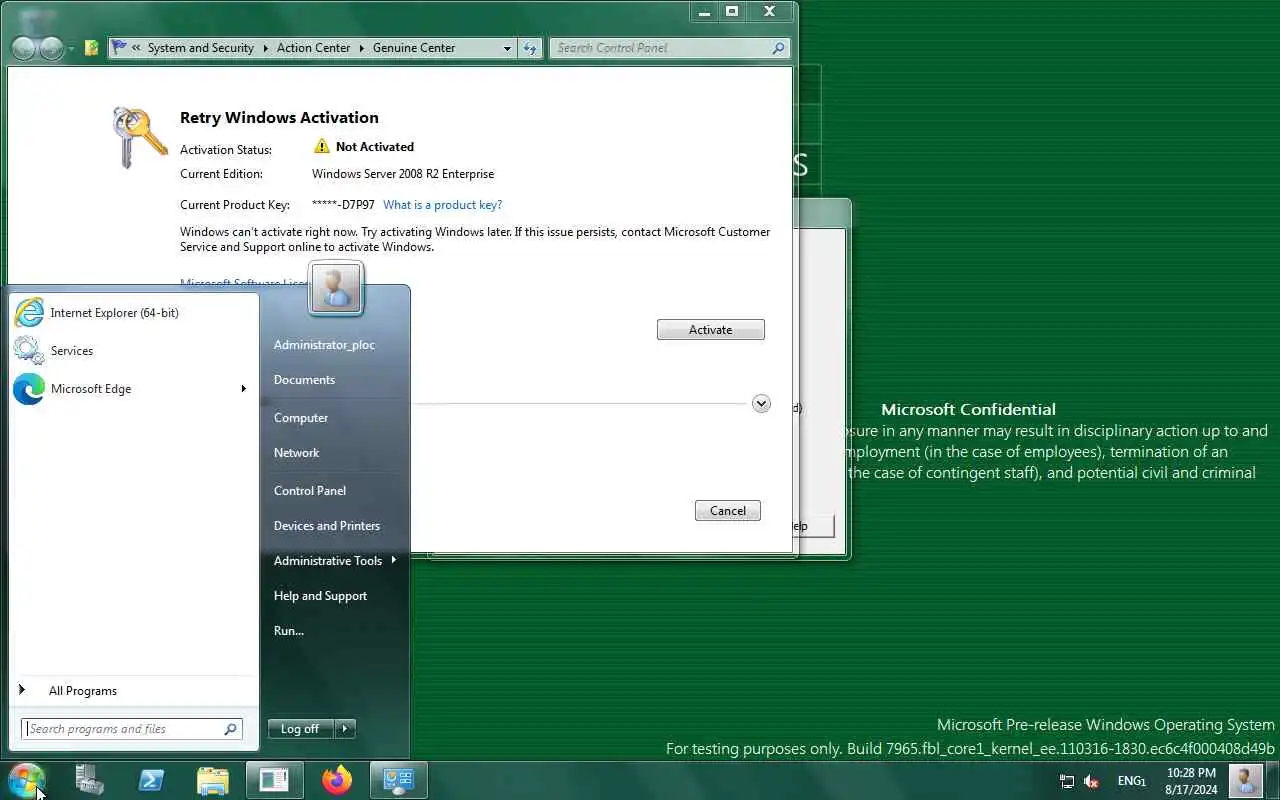Click the user picture in the taskbar corner
The height and width of the screenshot is (800, 1280).
click(x=1245, y=780)
